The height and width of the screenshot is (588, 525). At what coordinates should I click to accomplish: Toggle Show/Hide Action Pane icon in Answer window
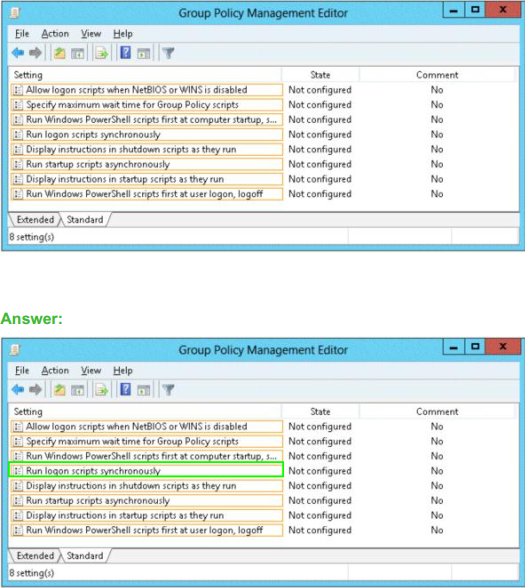(144, 390)
